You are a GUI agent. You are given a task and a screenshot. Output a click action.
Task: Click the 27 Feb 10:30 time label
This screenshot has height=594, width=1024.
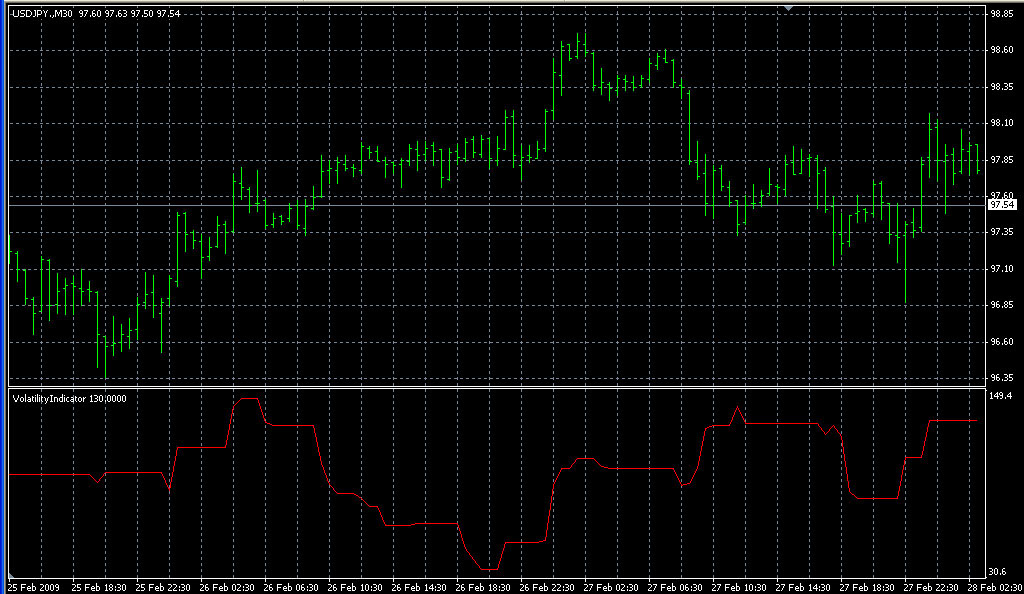click(x=739, y=587)
